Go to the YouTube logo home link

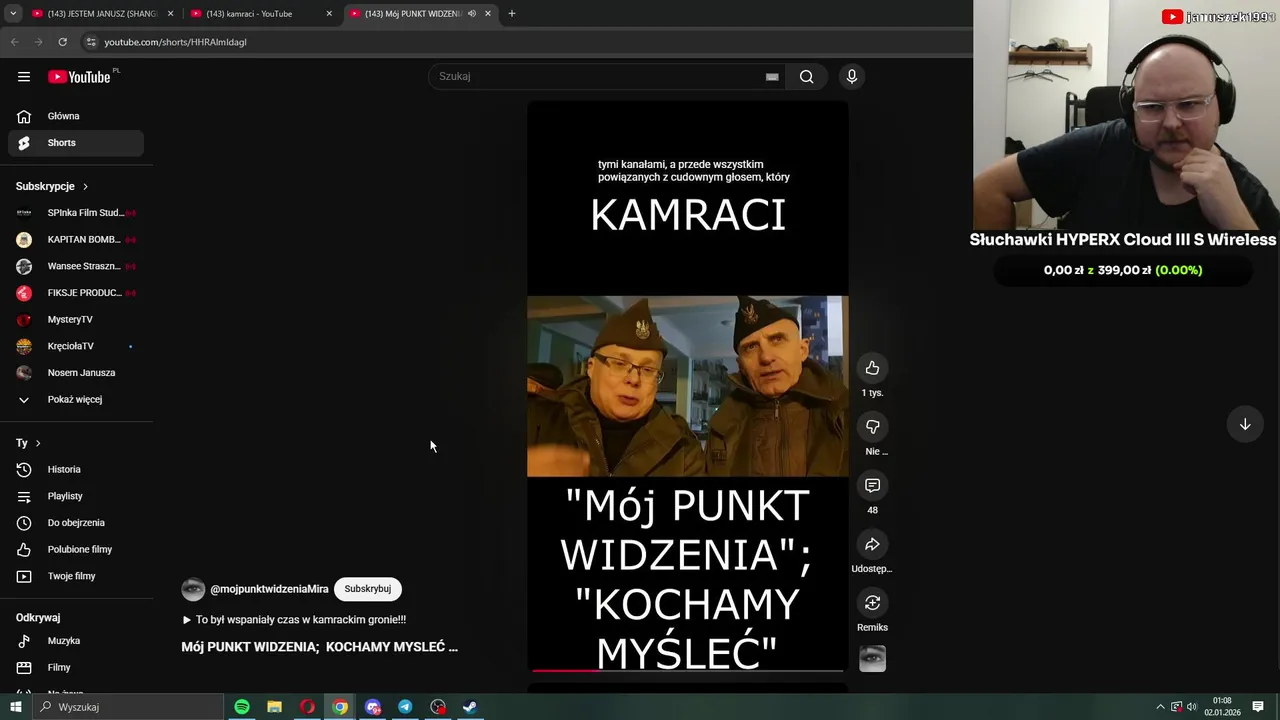79,77
